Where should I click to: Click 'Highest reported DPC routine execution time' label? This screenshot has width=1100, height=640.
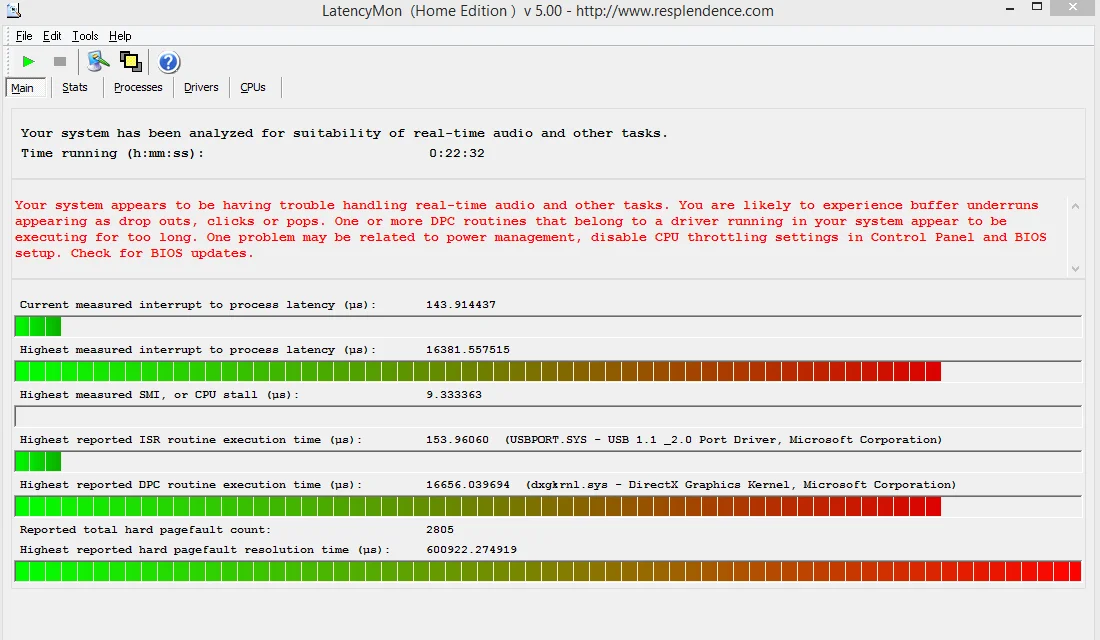191,484
